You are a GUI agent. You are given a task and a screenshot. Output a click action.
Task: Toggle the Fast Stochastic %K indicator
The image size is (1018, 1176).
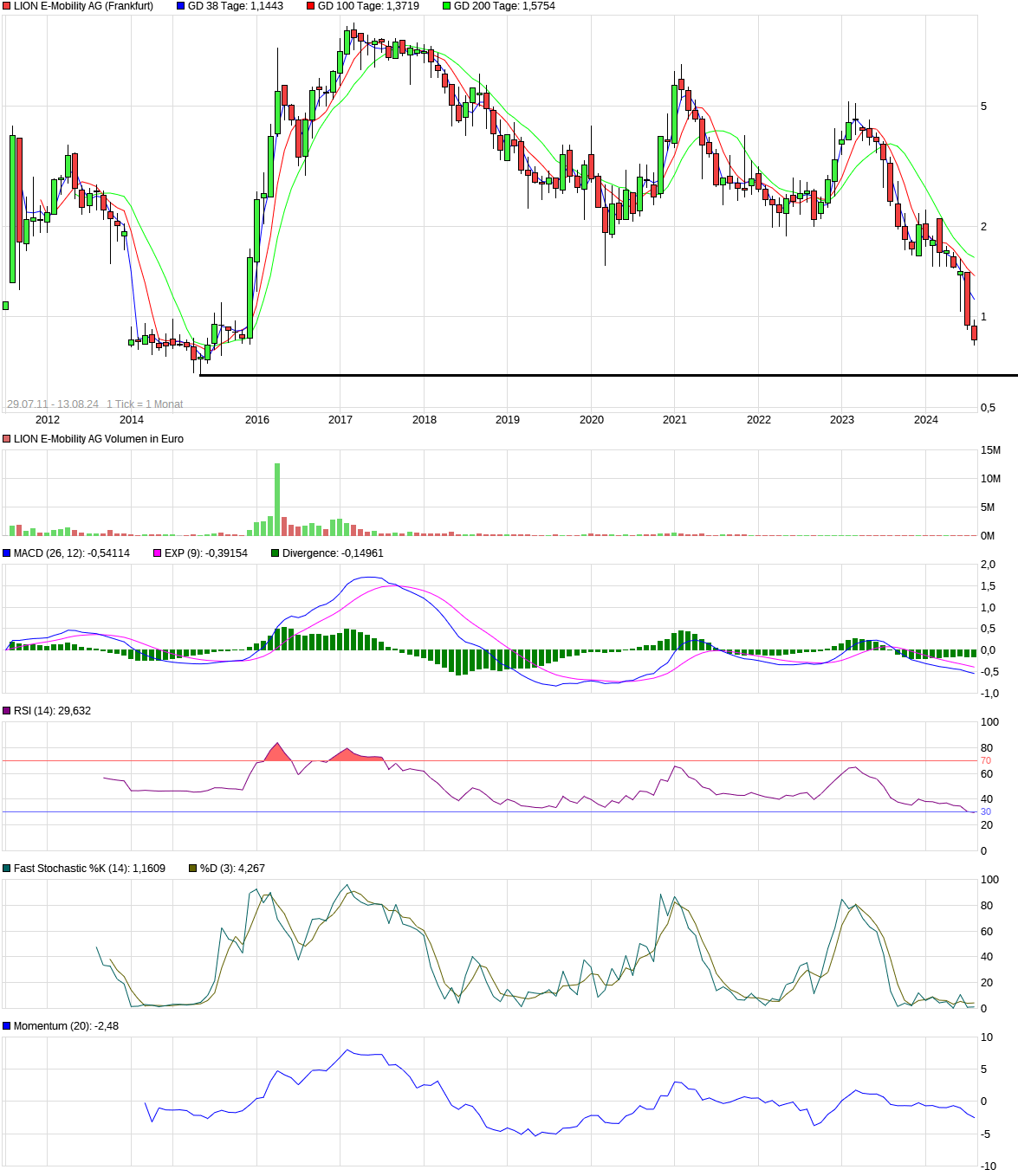coord(6,866)
